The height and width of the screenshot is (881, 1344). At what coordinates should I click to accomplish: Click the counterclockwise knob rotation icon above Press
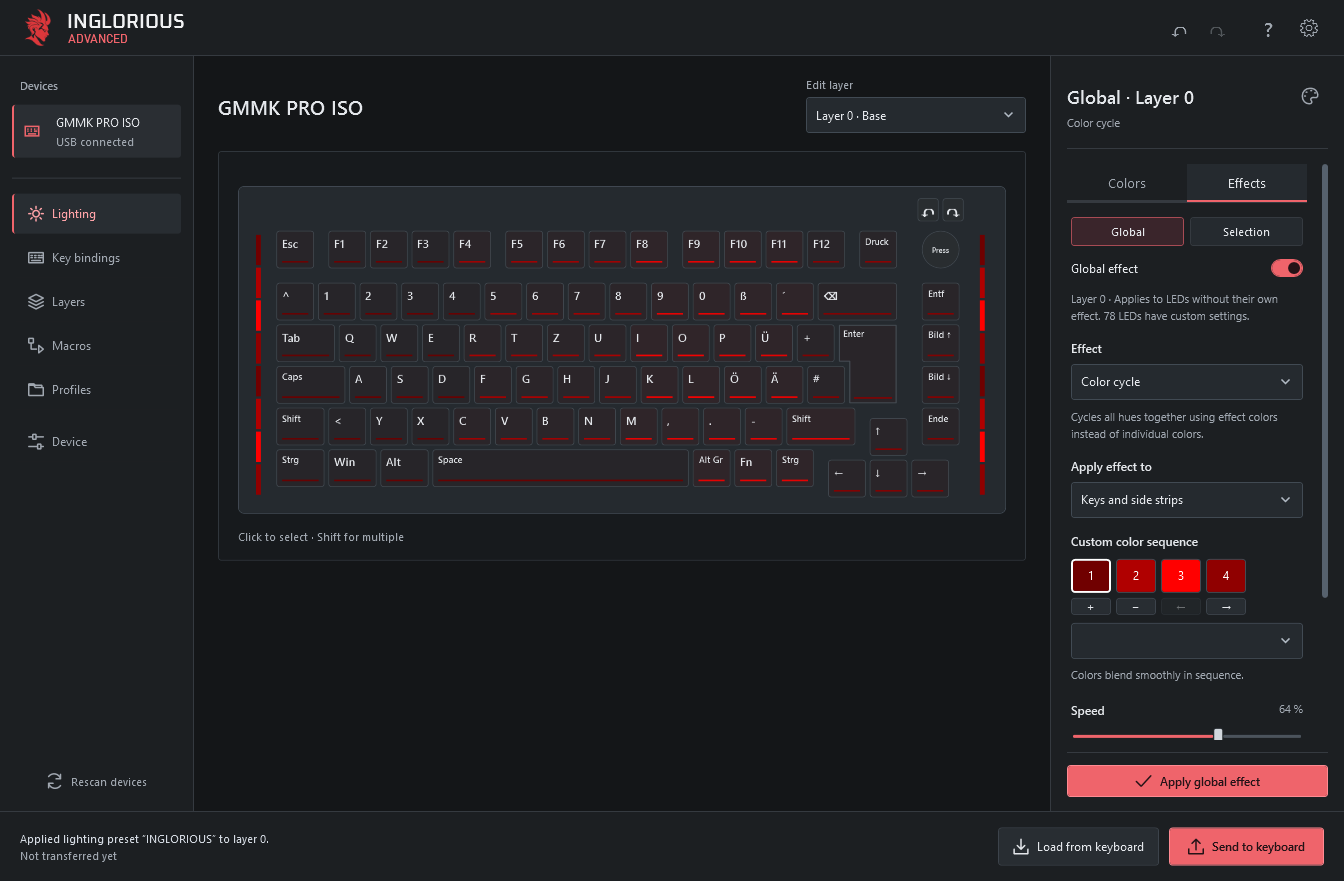coord(928,211)
